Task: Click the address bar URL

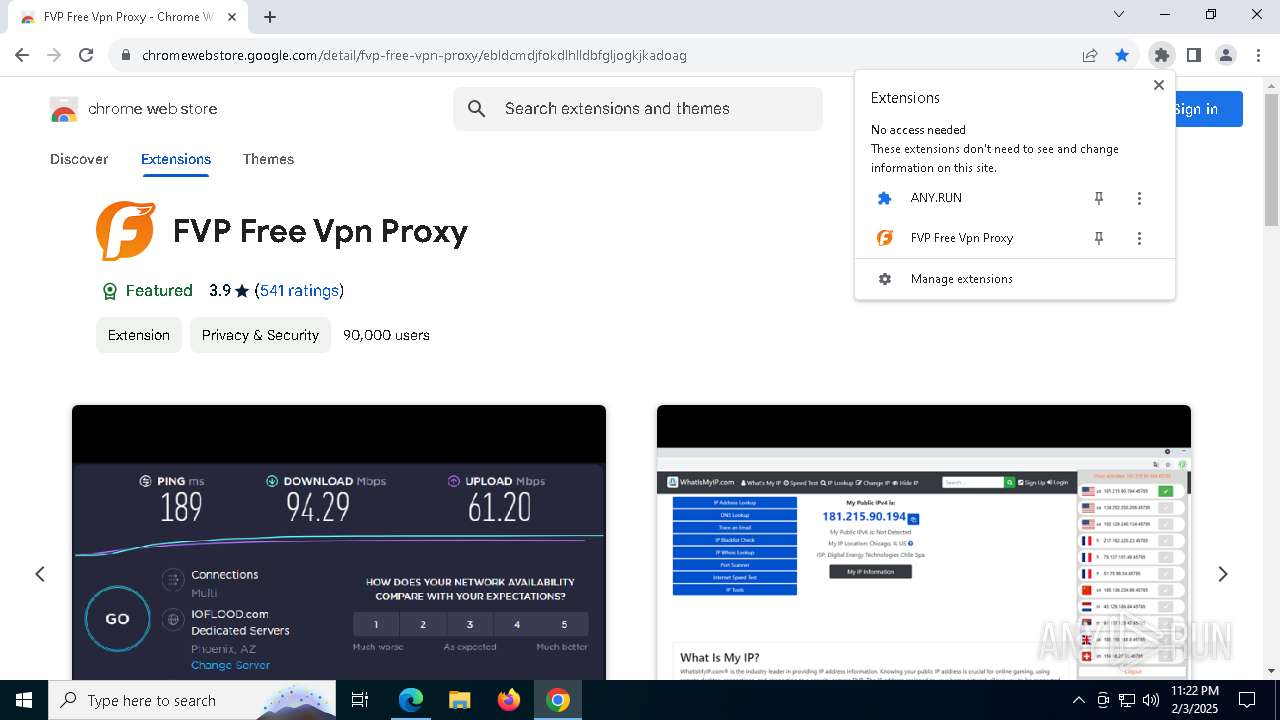Action: pos(414,55)
